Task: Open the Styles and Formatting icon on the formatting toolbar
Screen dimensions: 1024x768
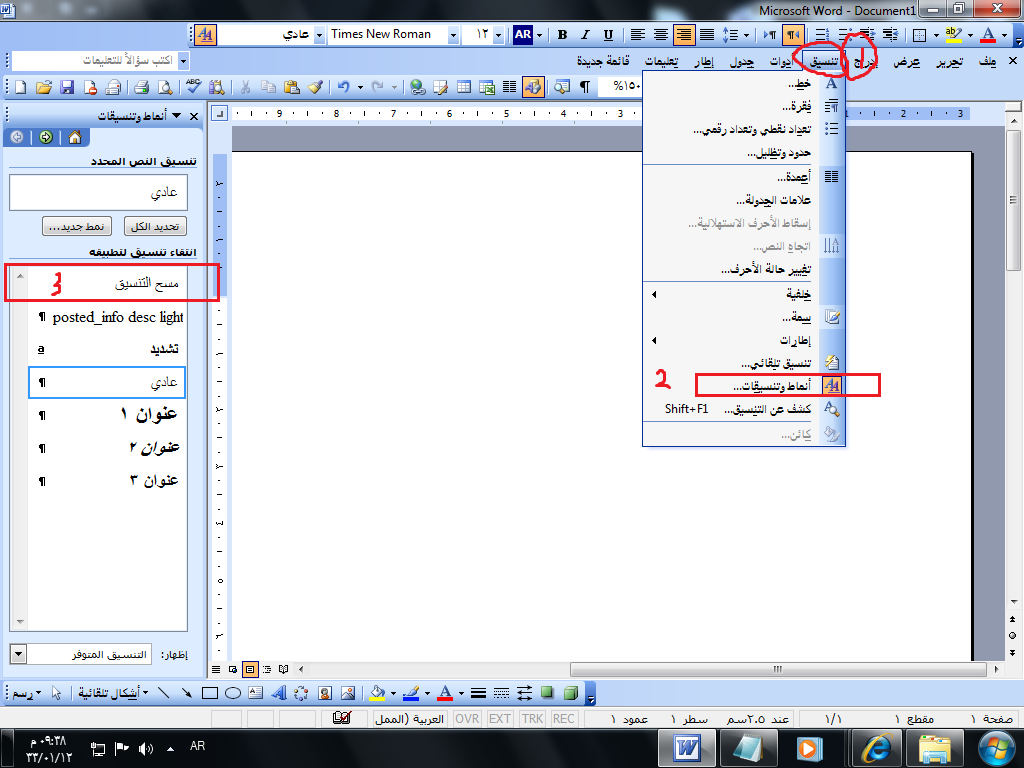Action: (x=206, y=35)
